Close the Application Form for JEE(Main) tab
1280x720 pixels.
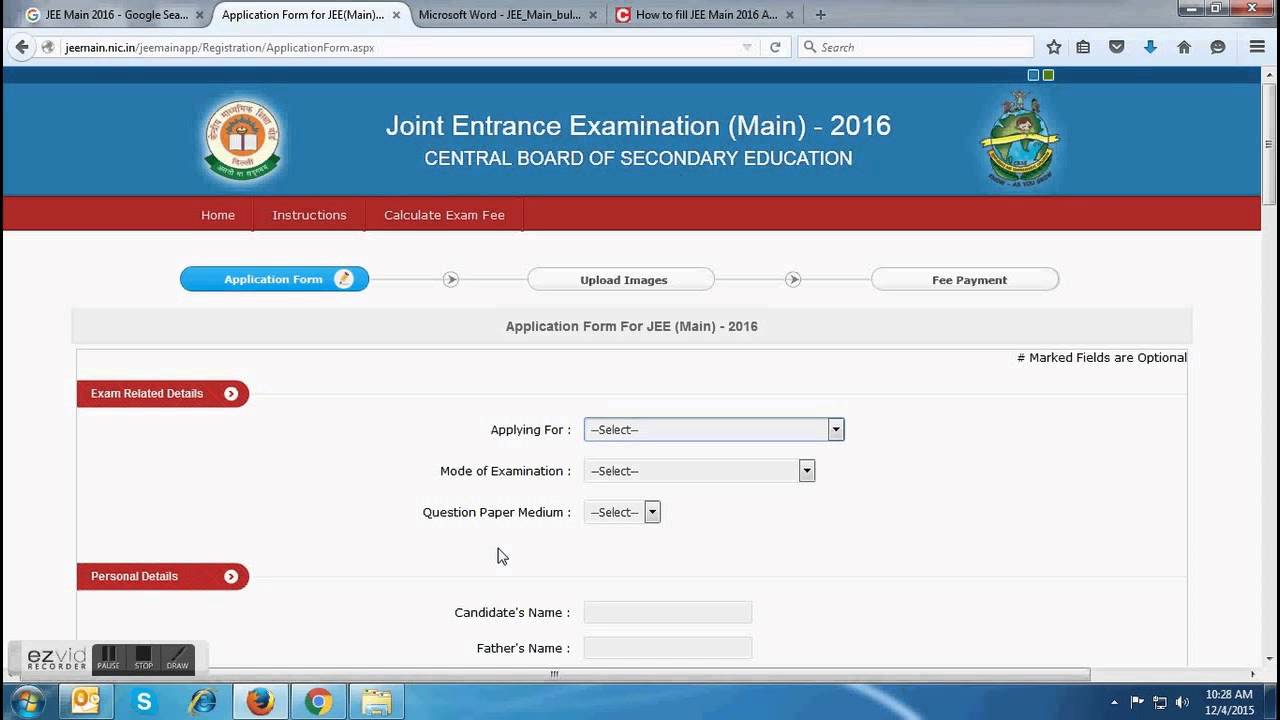(x=396, y=15)
